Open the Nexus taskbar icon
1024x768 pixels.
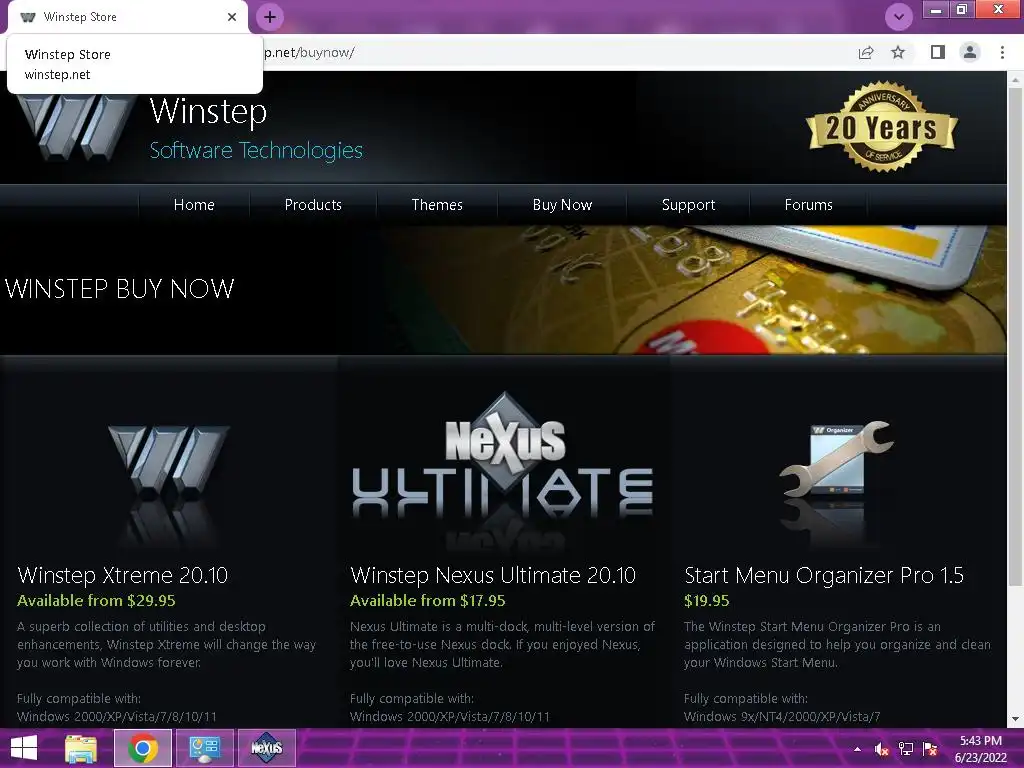click(x=266, y=748)
